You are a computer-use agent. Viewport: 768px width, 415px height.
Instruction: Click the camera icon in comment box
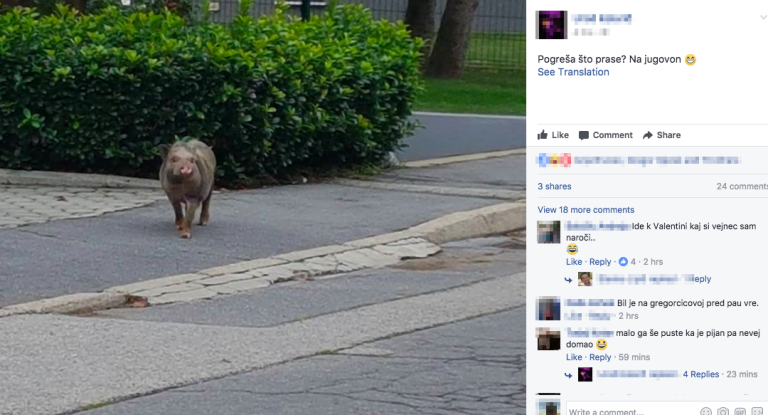[723, 412]
